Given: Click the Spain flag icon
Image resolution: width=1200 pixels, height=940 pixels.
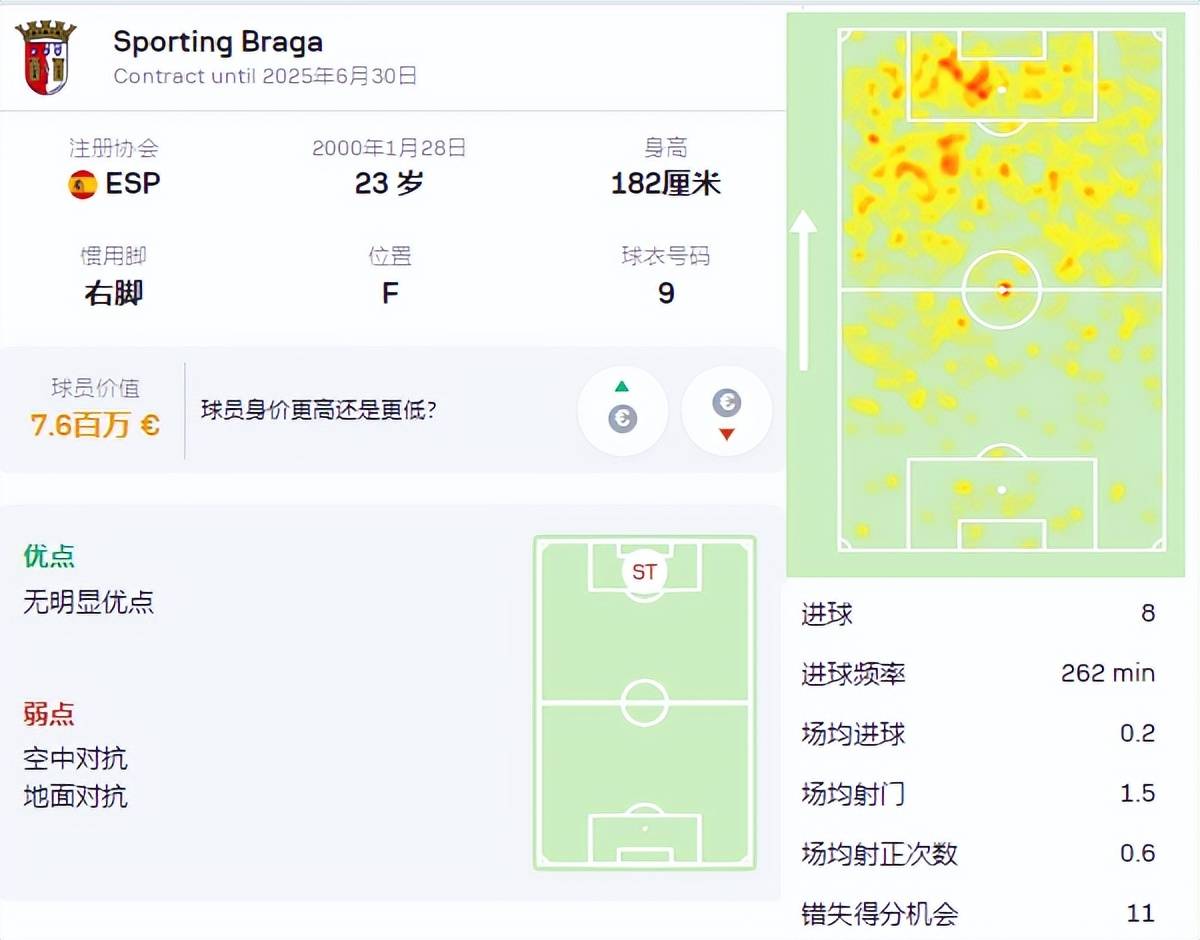Looking at the screenshot, I should (x=82, y=184).
